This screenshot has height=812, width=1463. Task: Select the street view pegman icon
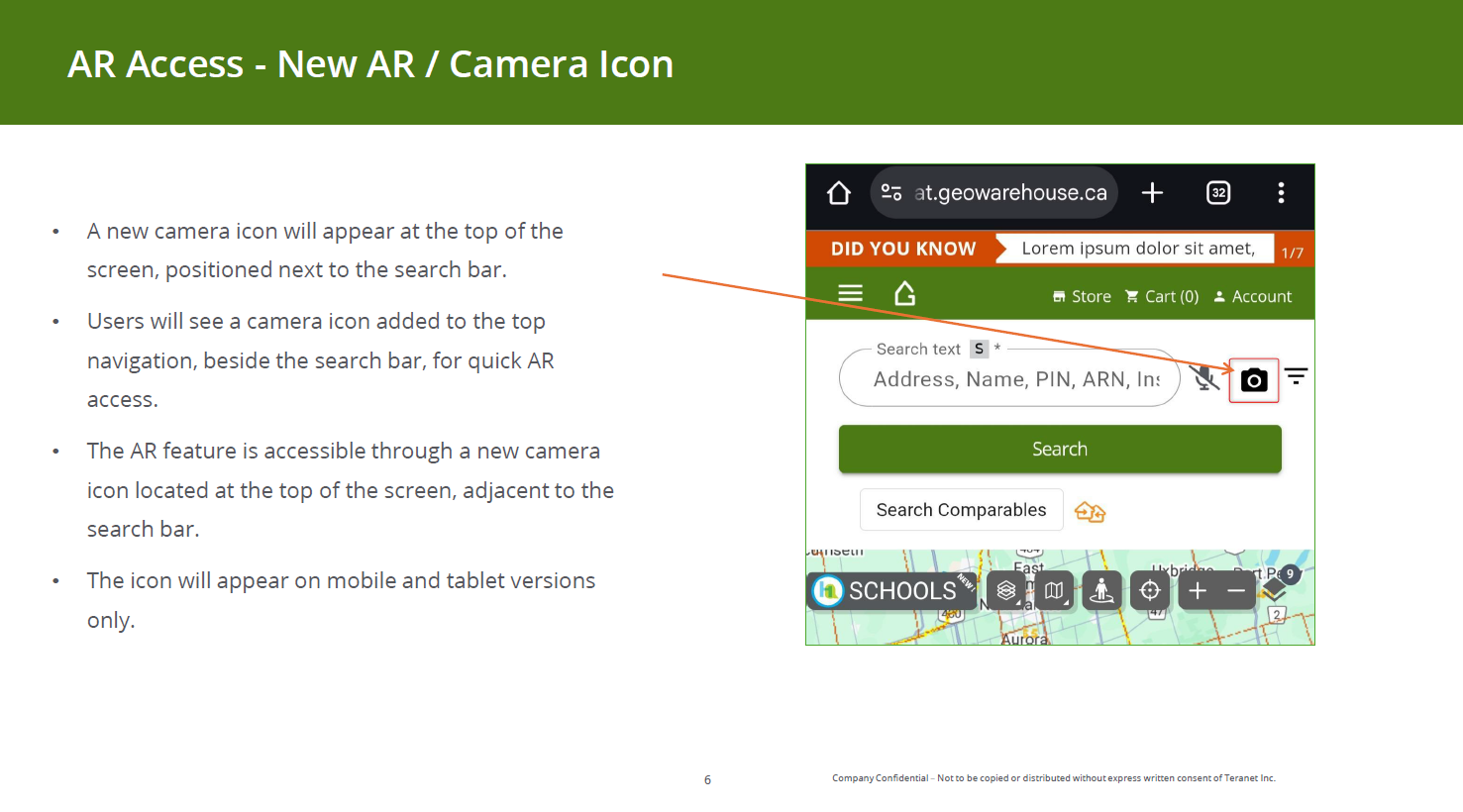pyautogui.click(x=1101, y=591)
